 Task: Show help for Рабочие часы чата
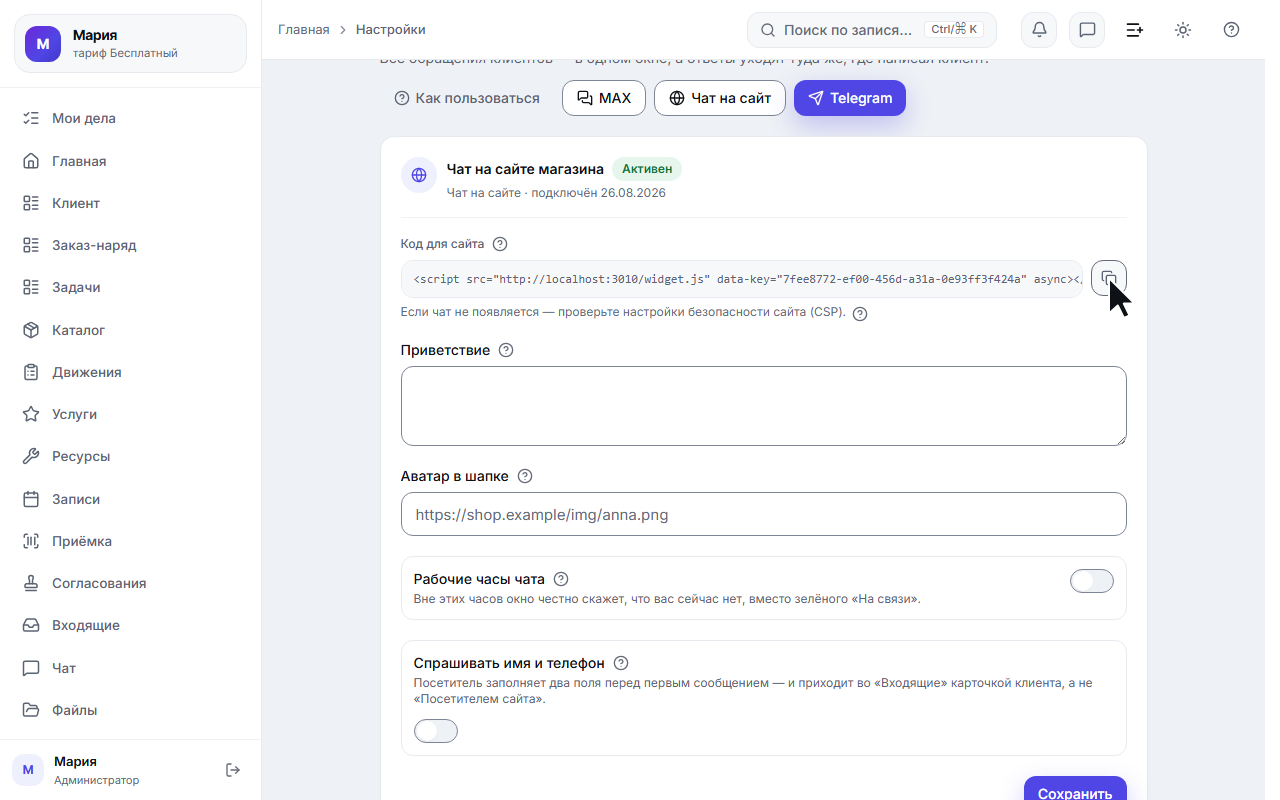561,579
